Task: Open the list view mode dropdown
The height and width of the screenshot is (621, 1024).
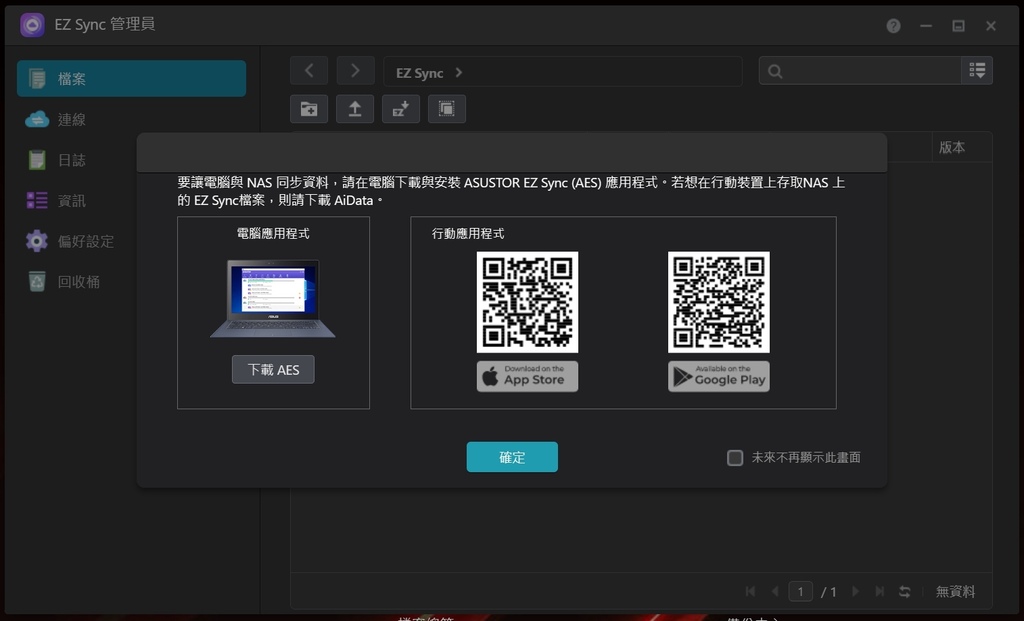Action: pos(977,71)
